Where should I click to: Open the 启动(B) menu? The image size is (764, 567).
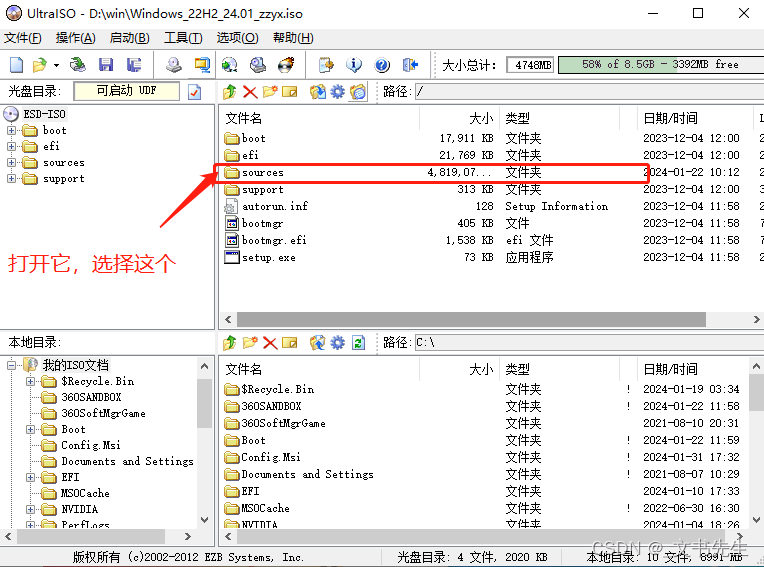[x=129, y=38]
